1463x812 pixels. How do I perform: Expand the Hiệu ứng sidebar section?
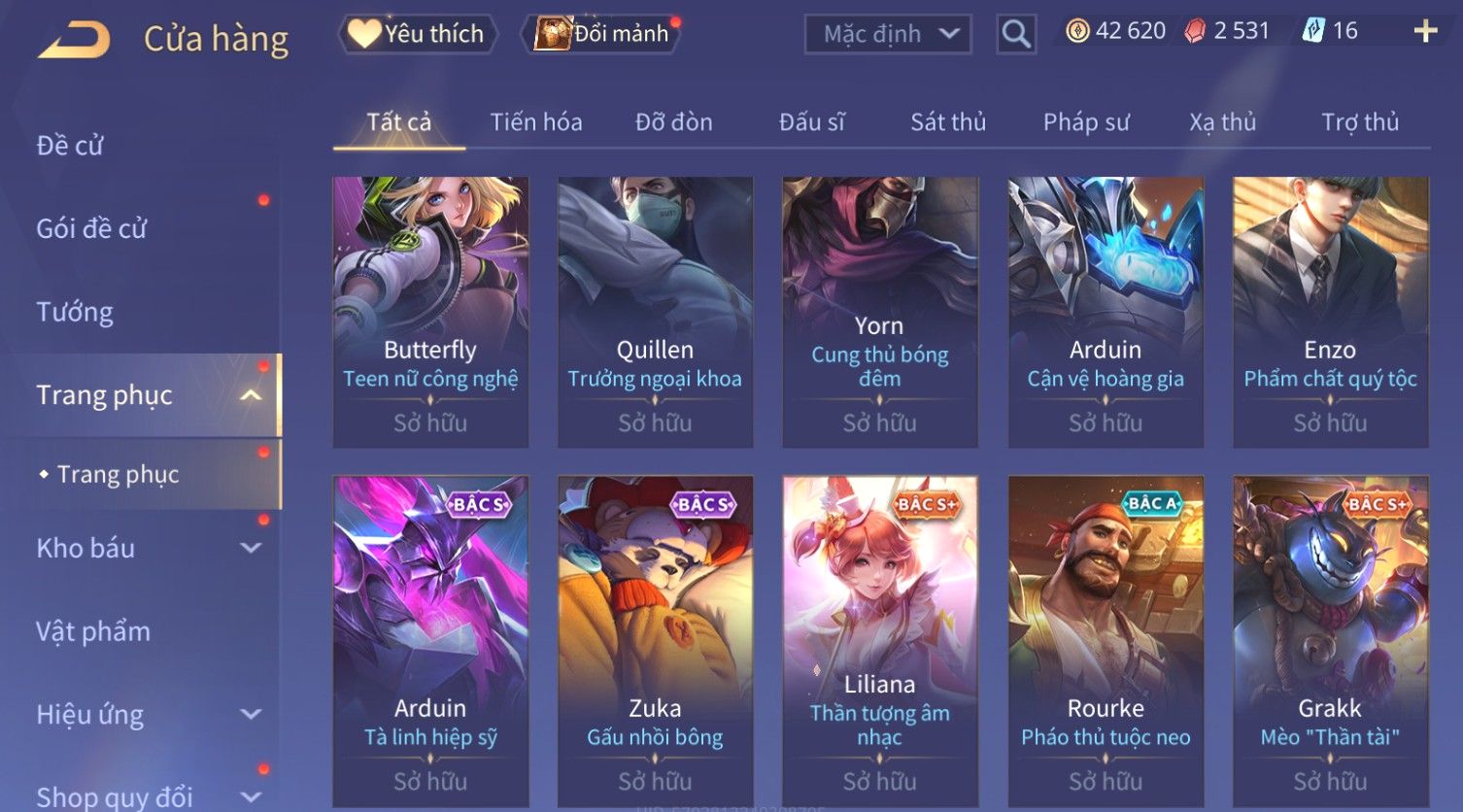pos(251,715)
